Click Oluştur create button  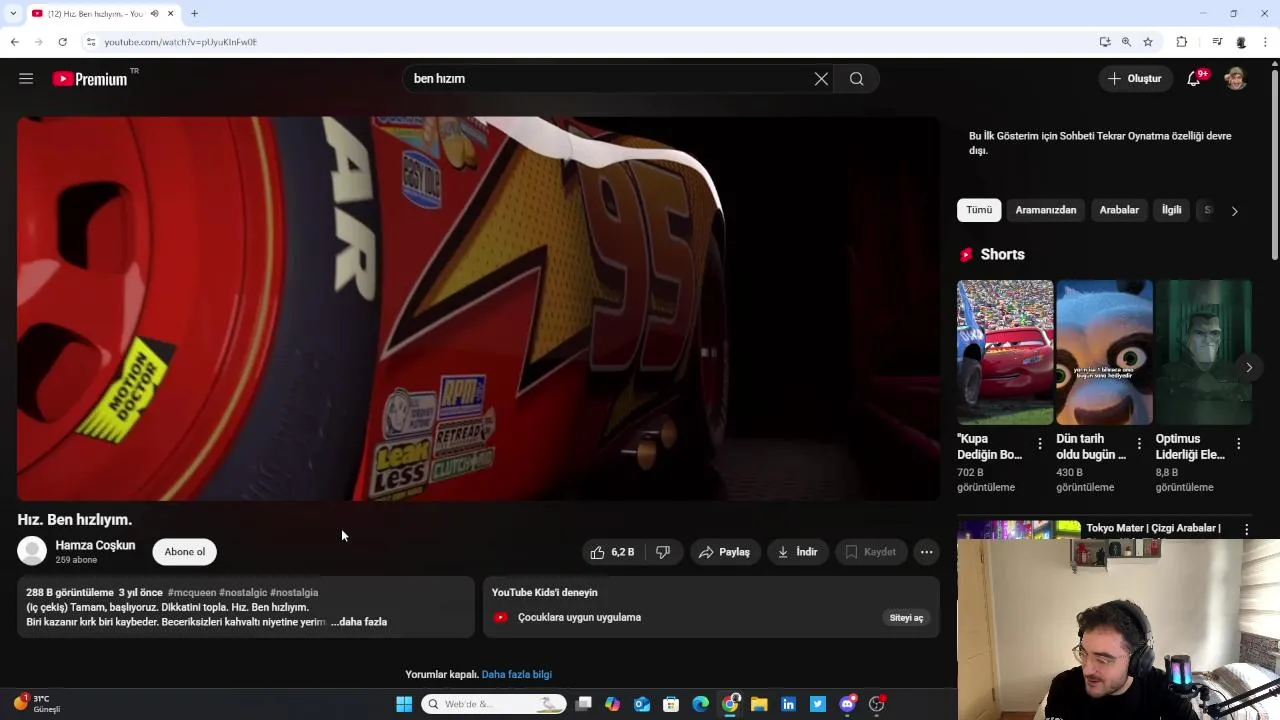pos(1136,79)
